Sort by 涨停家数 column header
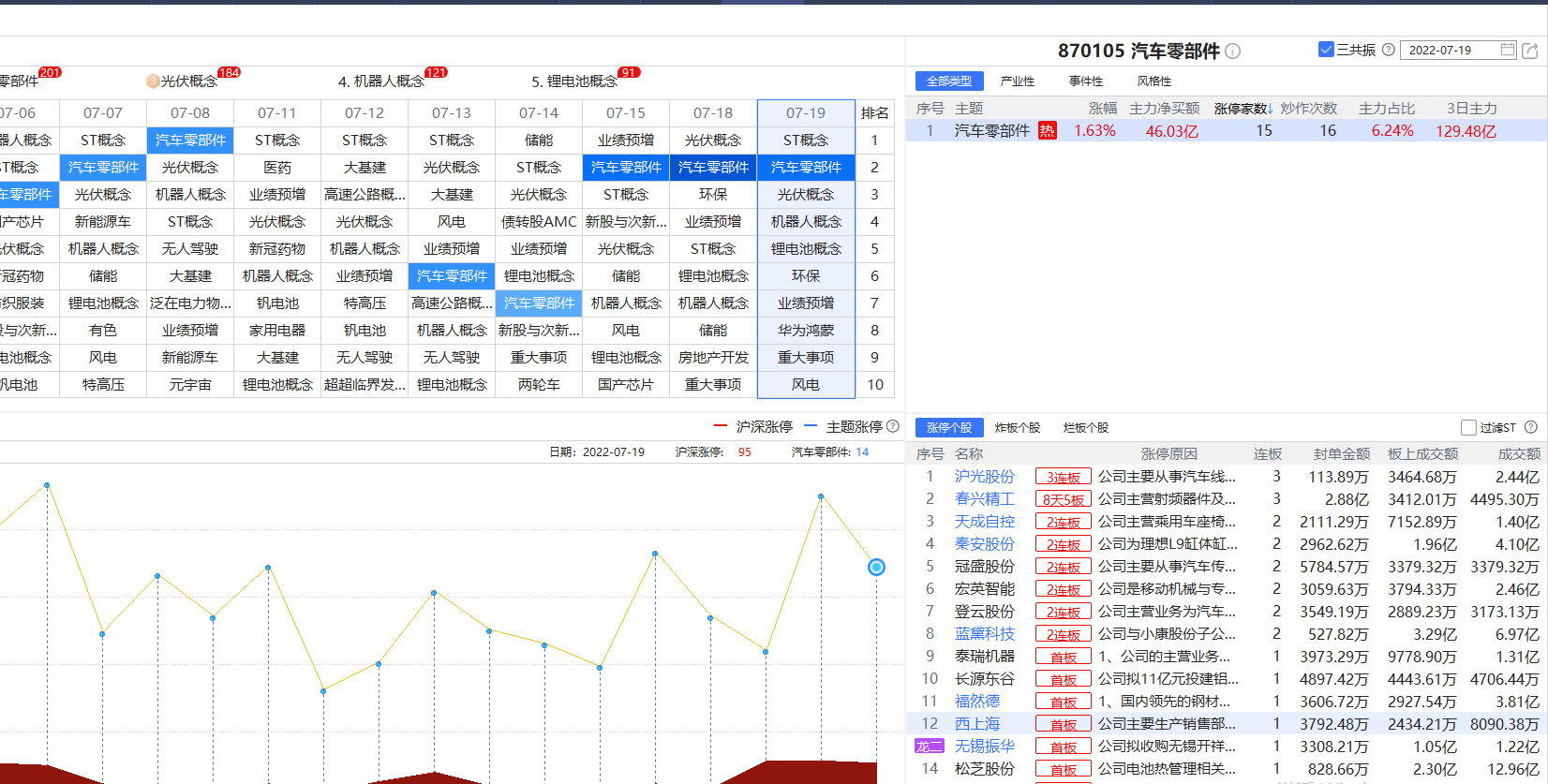 [x=1243, y=109]
